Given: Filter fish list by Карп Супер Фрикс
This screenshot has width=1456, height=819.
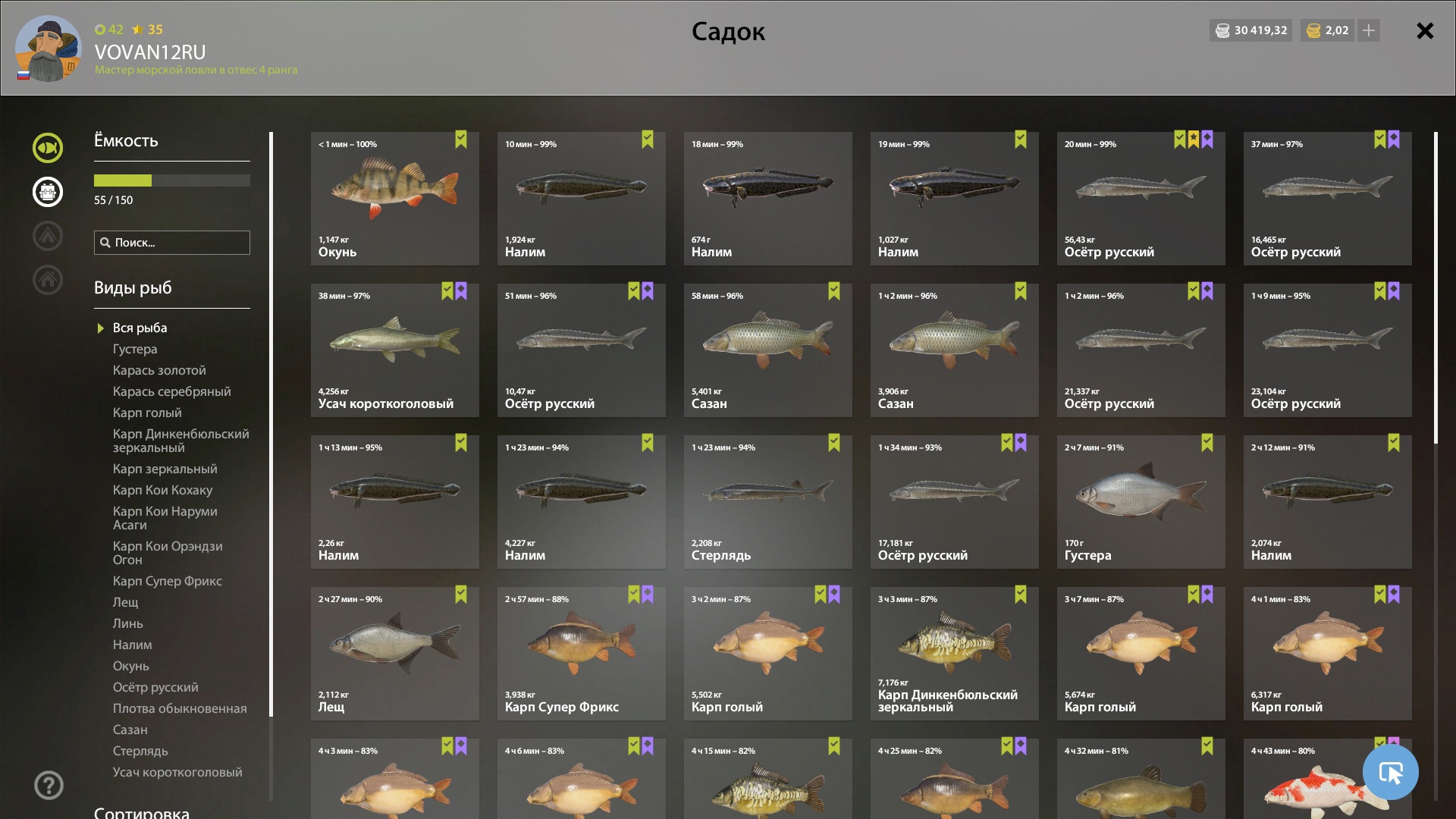Looking at the screenshot, I should click(x=167, y=581).
